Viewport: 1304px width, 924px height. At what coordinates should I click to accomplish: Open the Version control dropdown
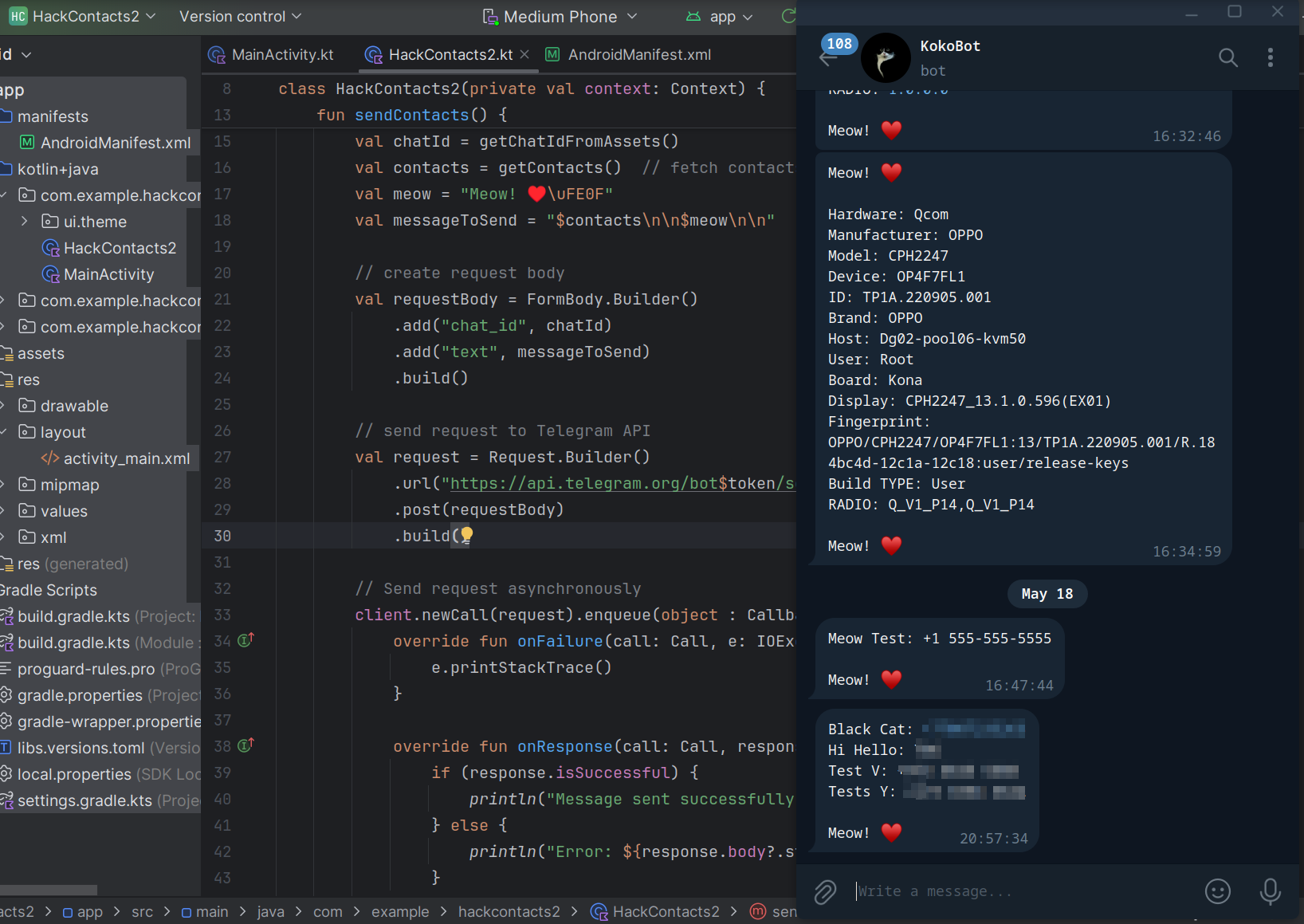[x=240, y=16]
